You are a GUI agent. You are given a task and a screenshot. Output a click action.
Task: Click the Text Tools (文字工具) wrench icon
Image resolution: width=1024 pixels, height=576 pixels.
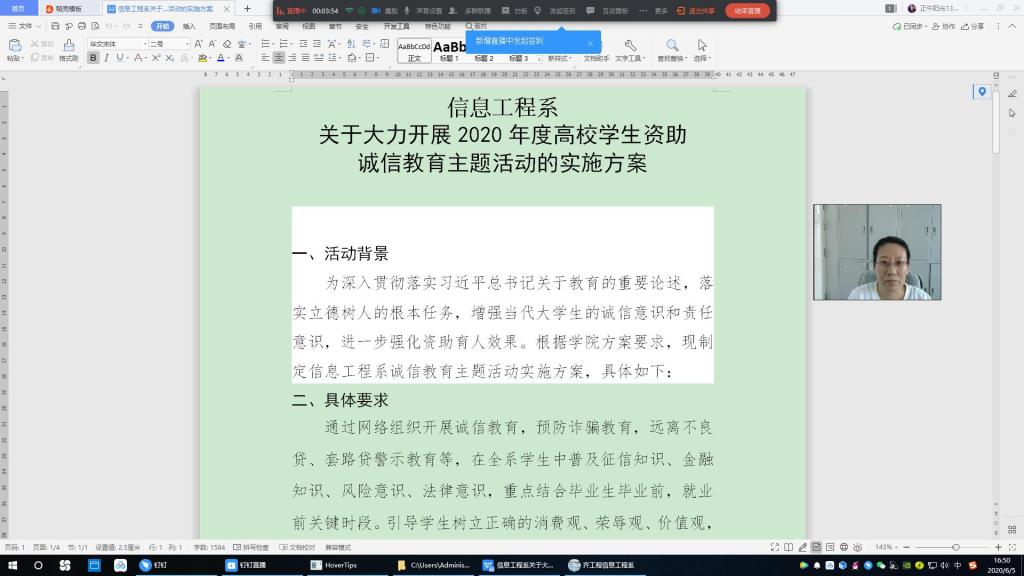pyautogui.click(x=629, y=46)
